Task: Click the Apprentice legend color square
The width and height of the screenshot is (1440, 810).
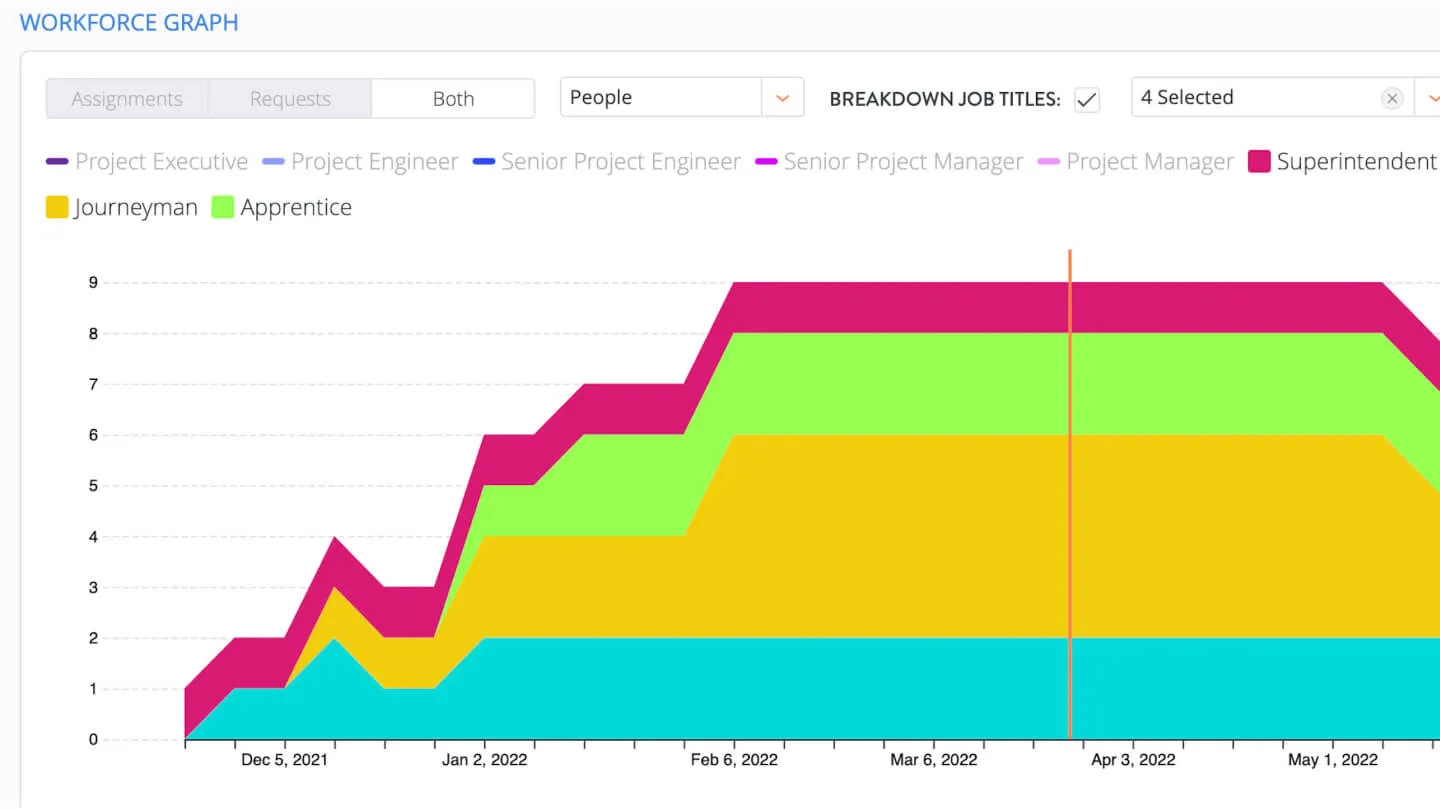Action: coord(223,208)
